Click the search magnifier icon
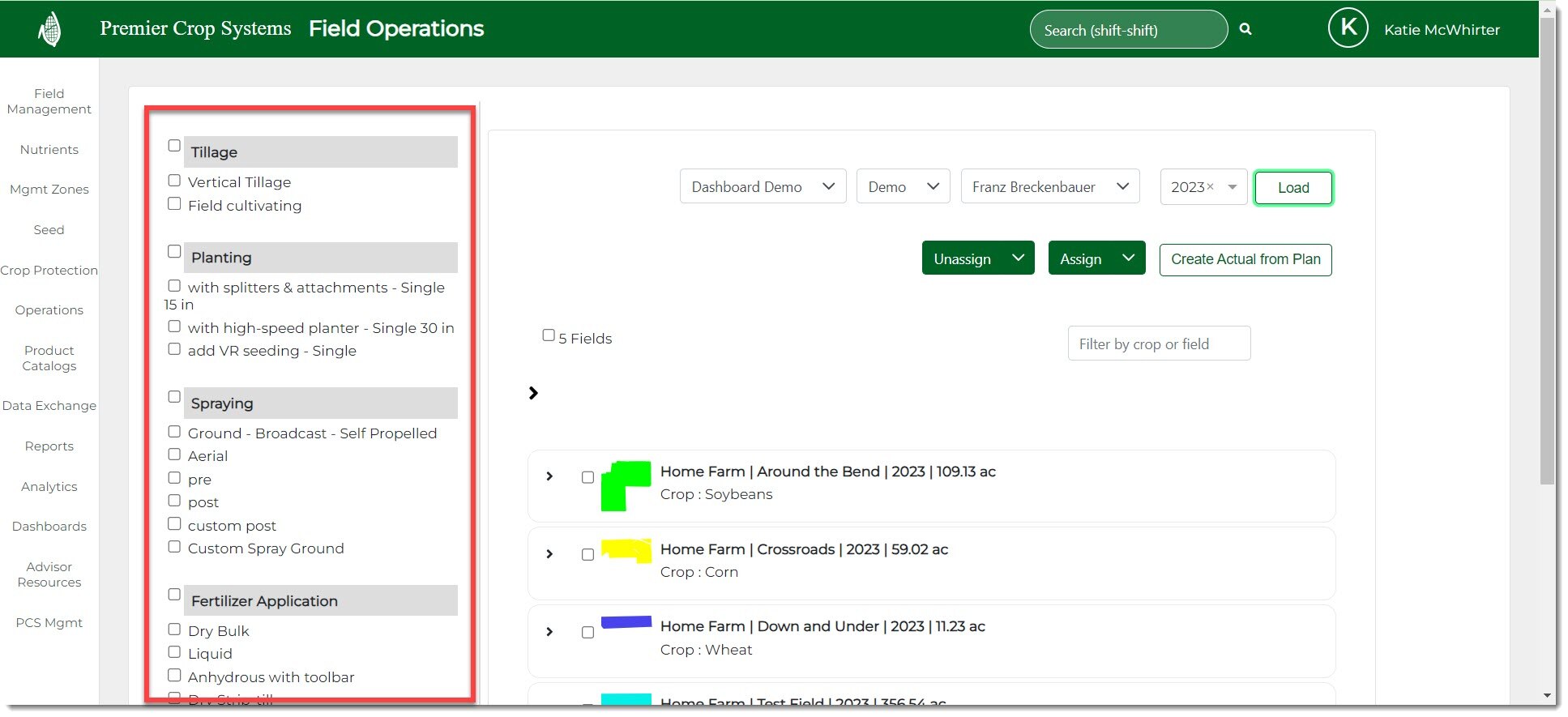Viewport: 1568px width, 717px height. (x=1245, y=29)
